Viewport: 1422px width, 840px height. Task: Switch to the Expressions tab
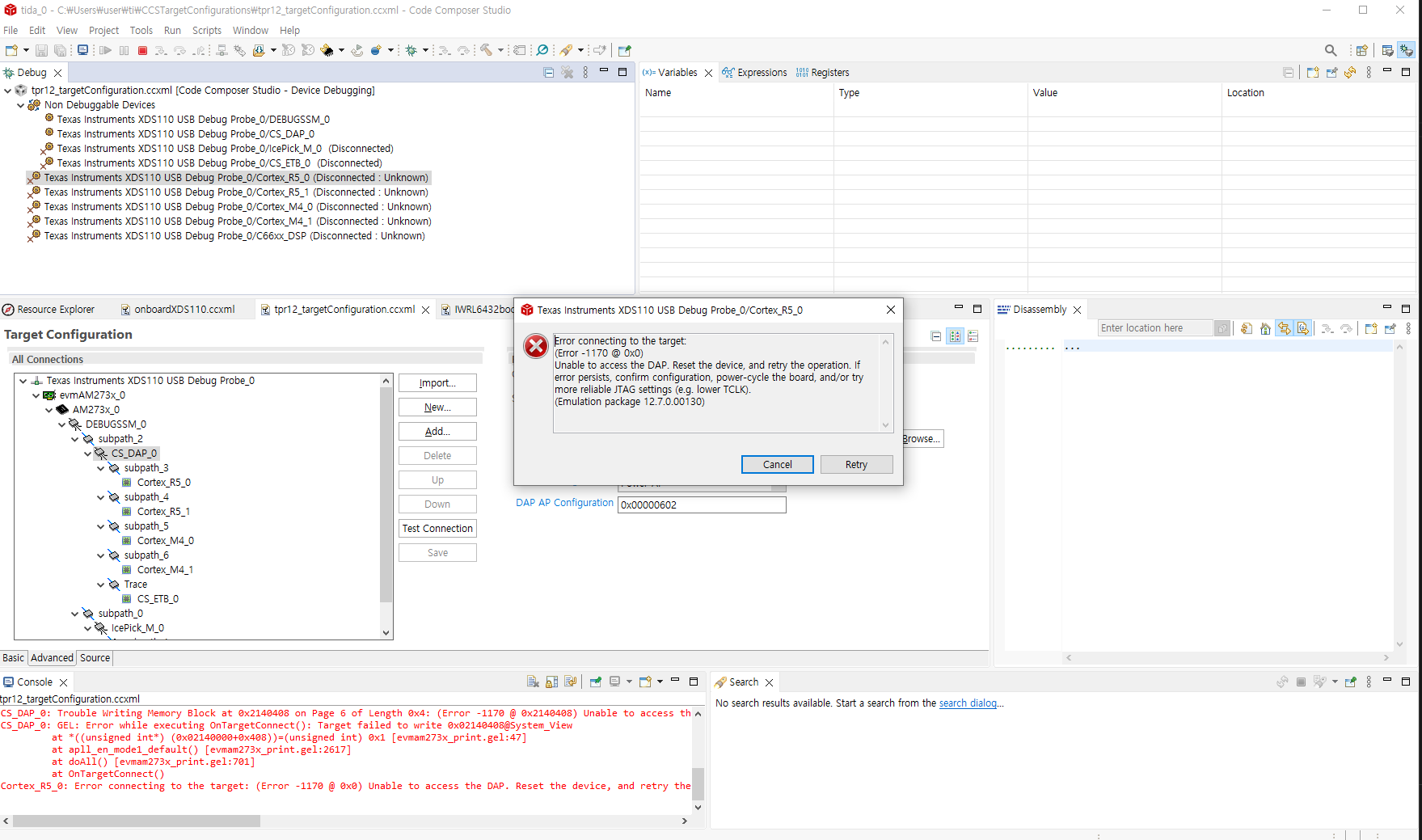[x=754, y=73]
